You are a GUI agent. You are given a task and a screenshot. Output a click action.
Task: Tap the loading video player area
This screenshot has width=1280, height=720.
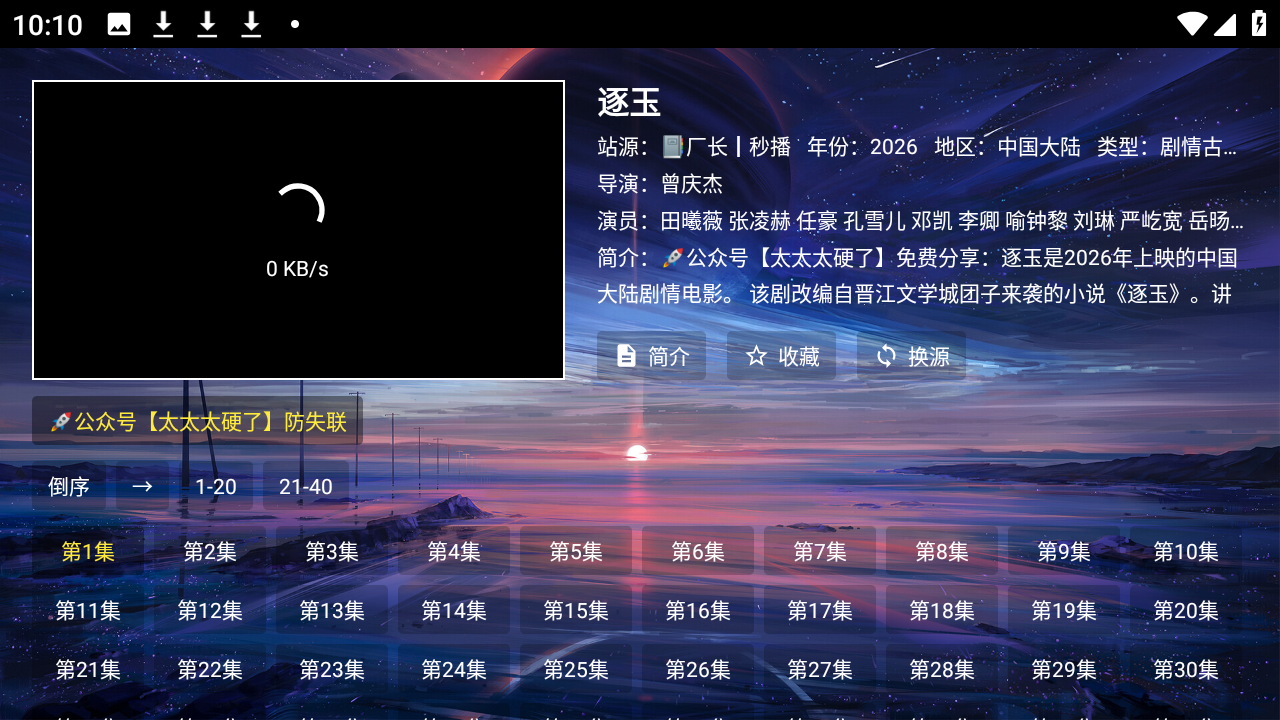point(298,230)
